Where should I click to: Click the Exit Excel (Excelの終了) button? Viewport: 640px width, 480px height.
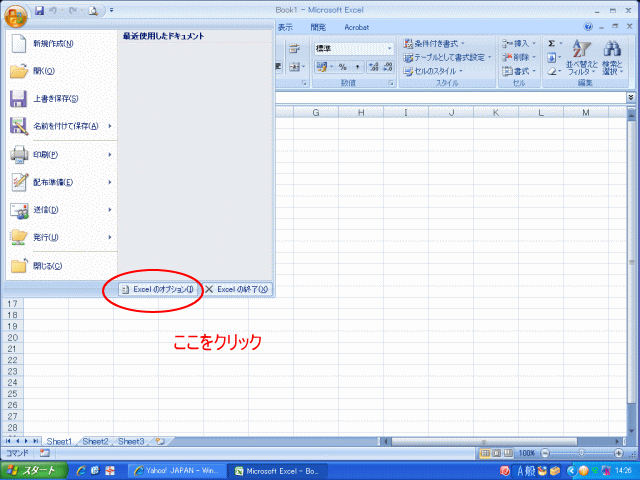[x=237, y=289]
